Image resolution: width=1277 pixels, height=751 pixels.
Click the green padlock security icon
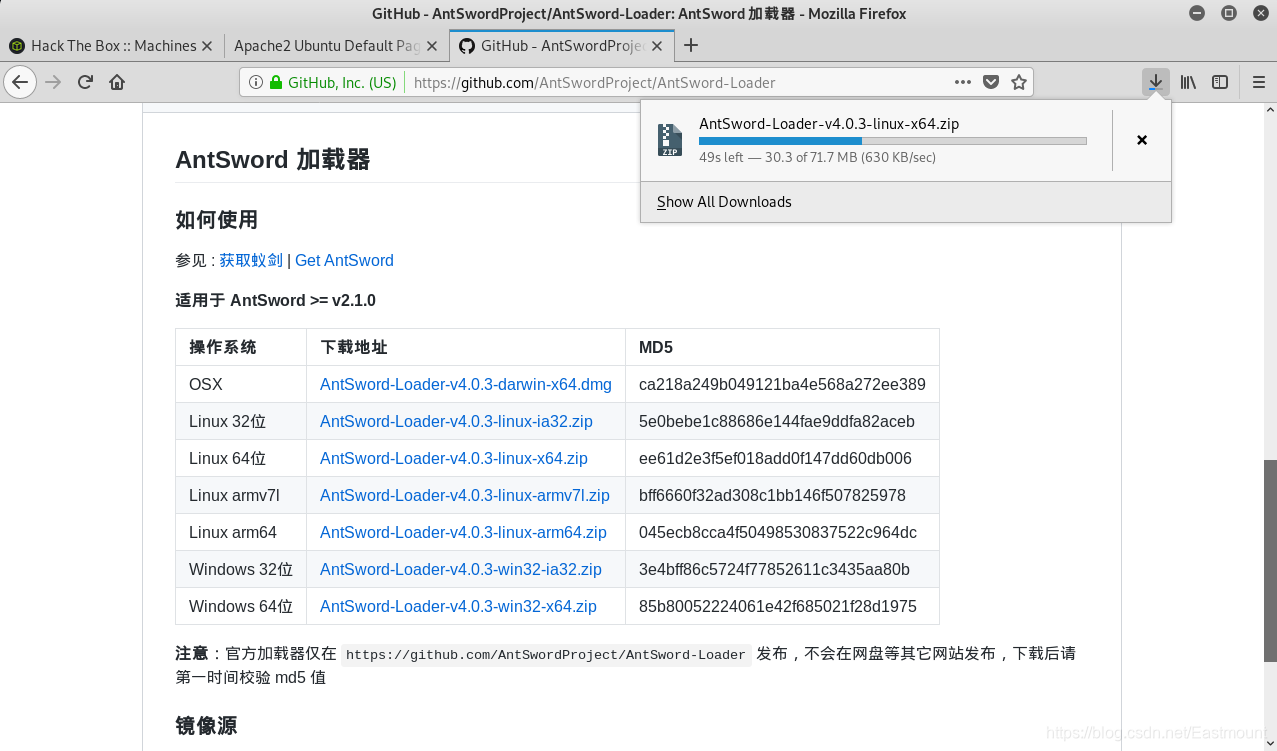pos(276,82)
